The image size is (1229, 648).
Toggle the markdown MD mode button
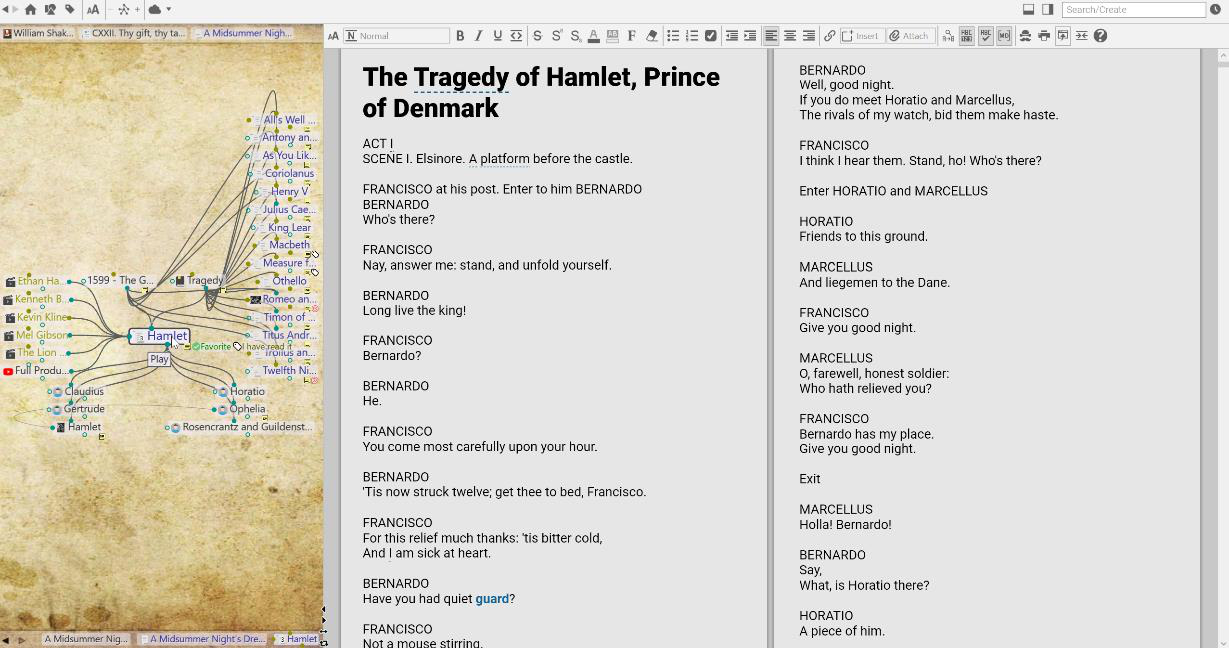pos(1004,36)
